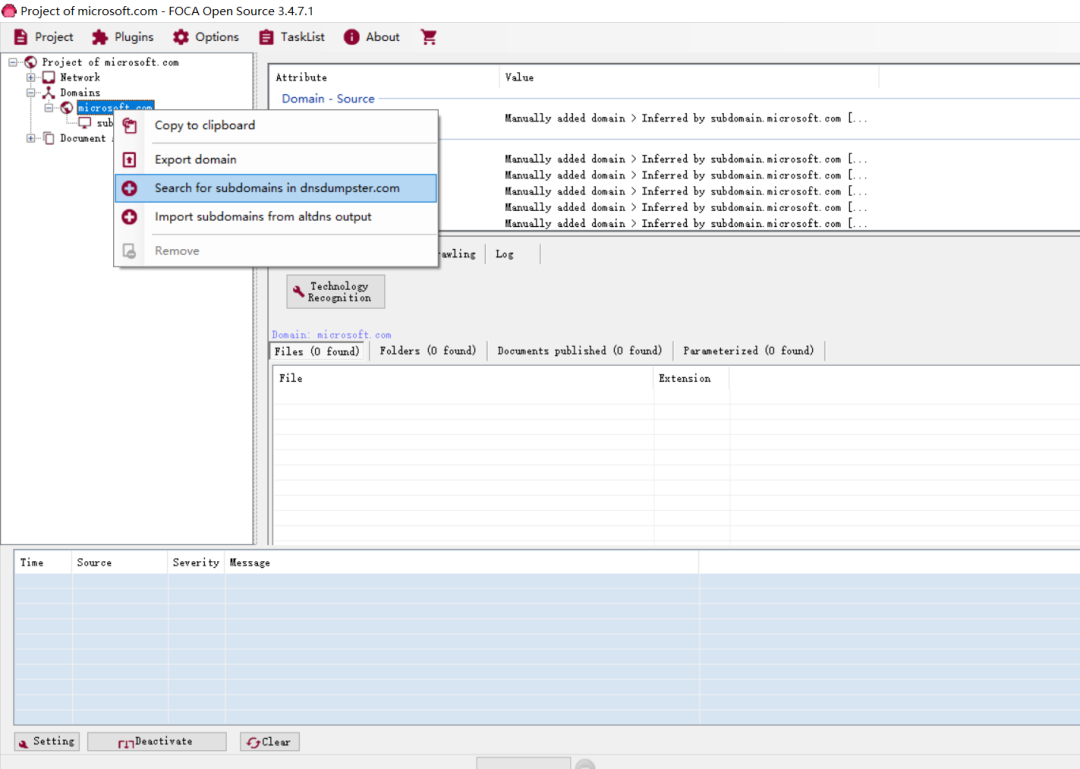Sort log by Message column
This screenshot has width=1080, height=769.
coord(461,563)
